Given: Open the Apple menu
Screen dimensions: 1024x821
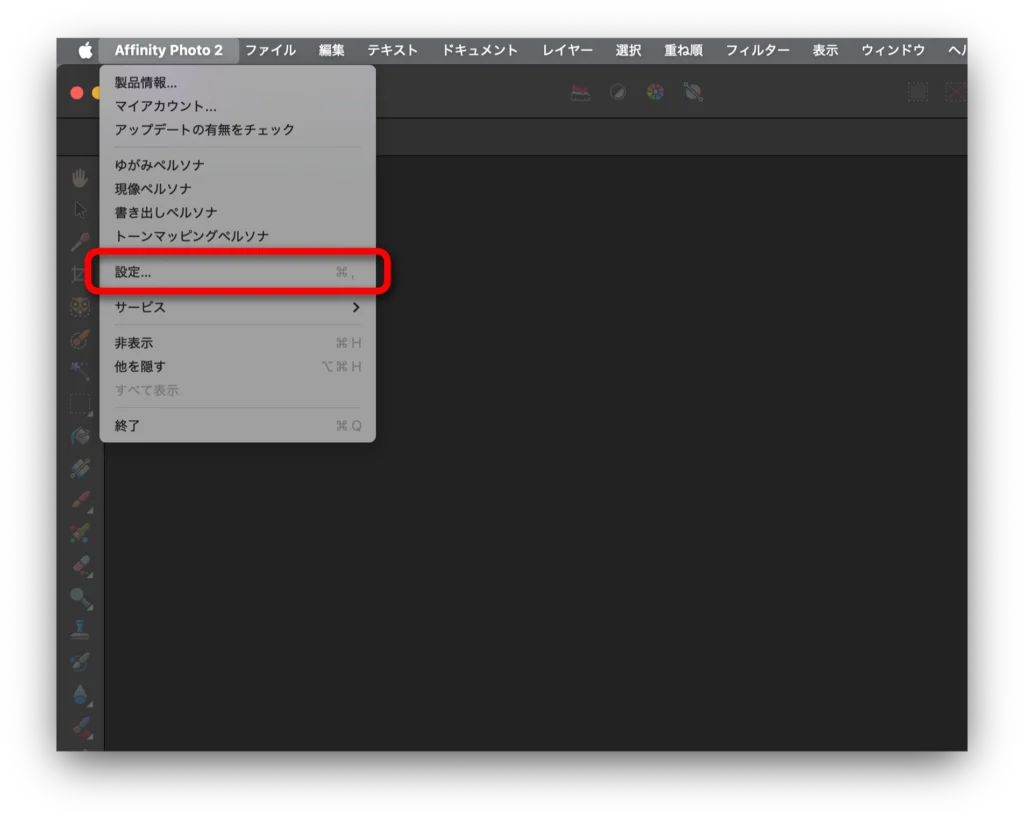Looking at the screenshot, I should [85, 50].
